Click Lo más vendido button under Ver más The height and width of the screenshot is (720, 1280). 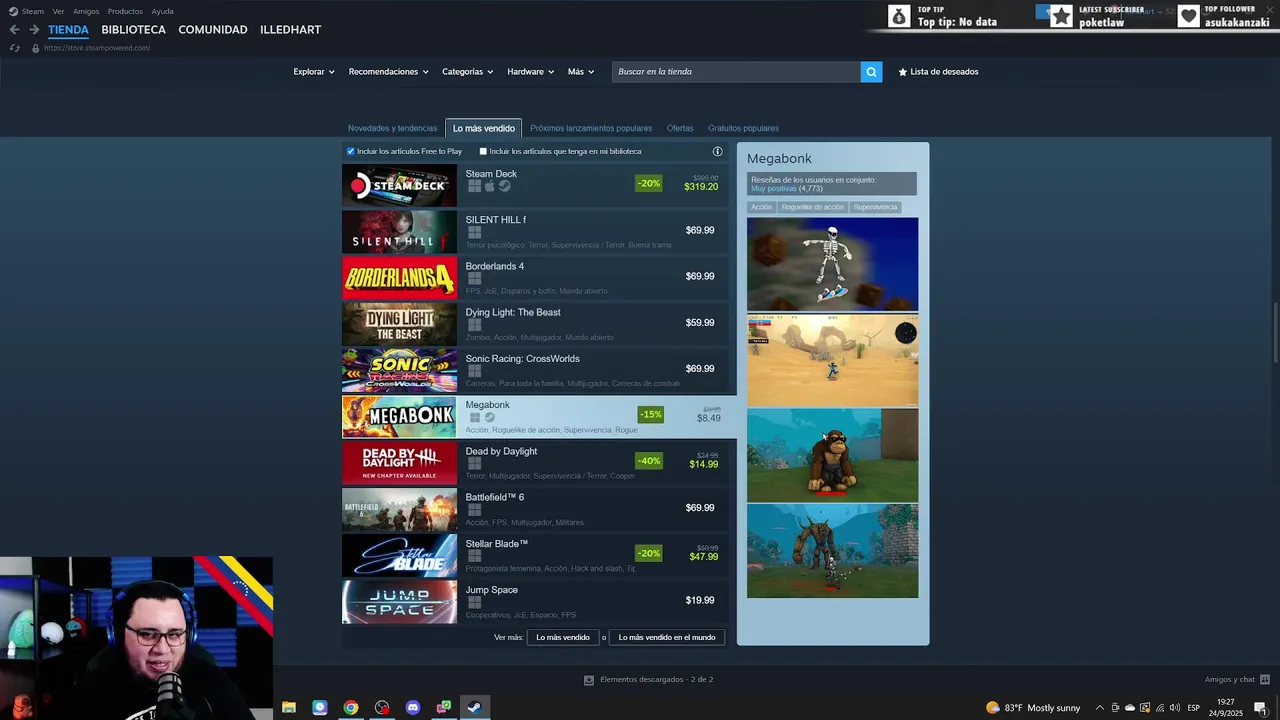563,637
